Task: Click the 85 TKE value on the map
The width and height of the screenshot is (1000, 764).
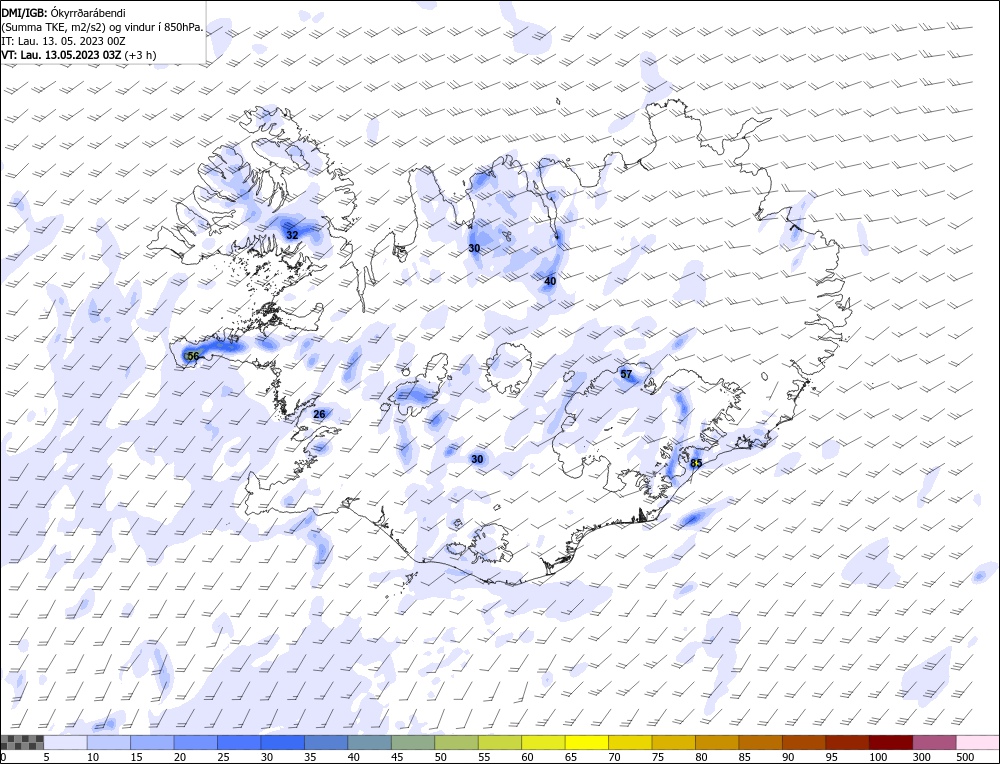Action: click(696, 464)
